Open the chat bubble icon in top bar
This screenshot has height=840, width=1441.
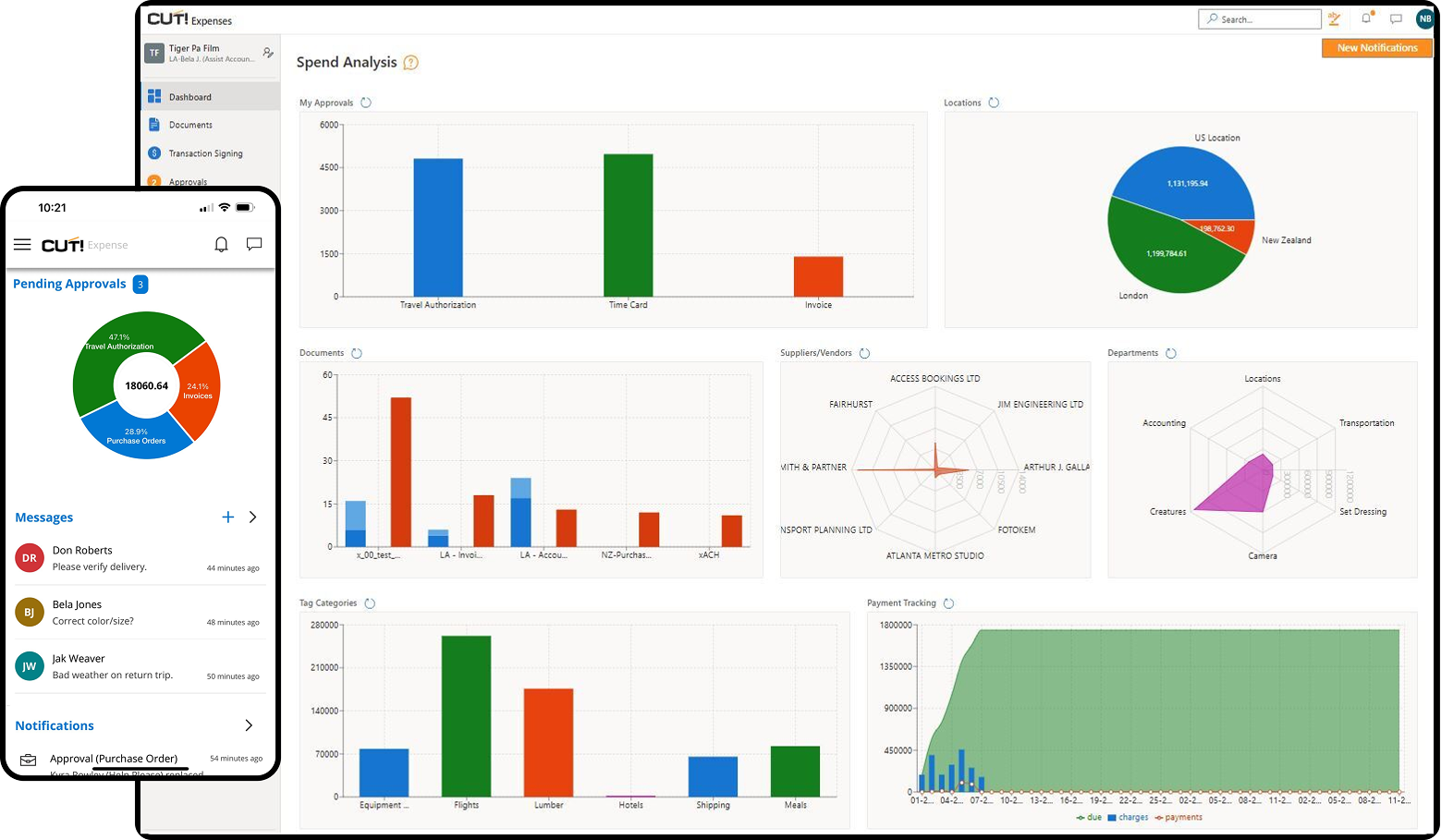click(1396, 18)
